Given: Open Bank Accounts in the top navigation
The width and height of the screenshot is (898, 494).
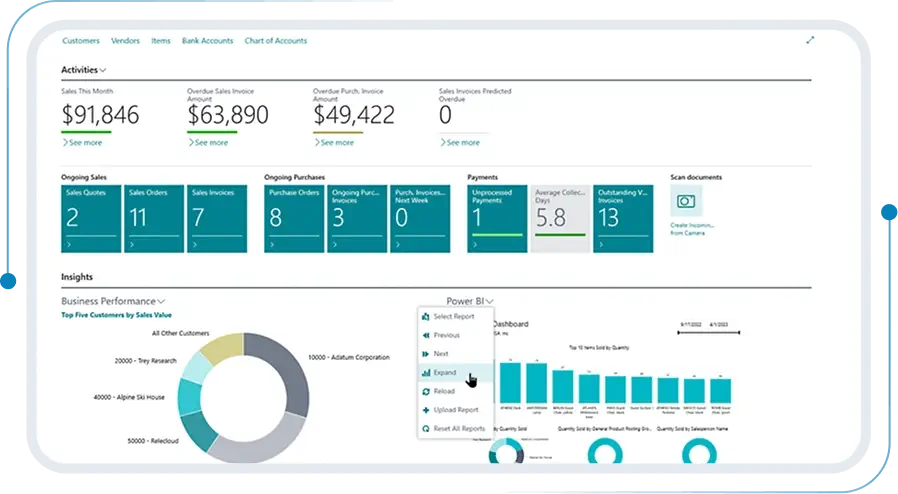Looking at the screenshot, I should (207, 41).
